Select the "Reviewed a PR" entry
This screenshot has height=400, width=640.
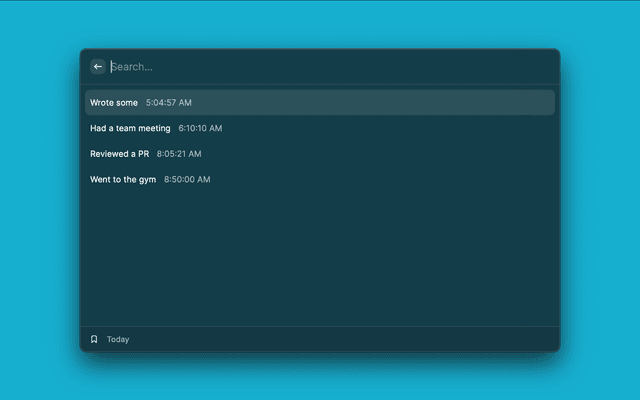click(119, 154)
